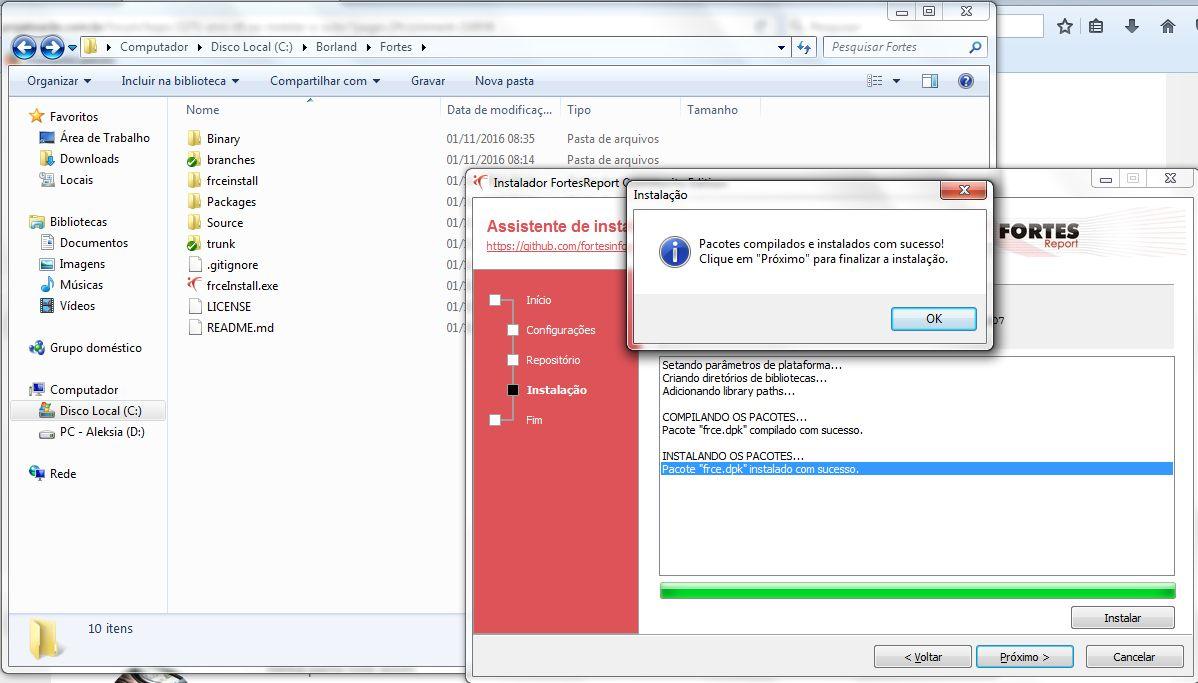The image size is (1198, 683).
Task: Click the browser bookmark star icon
Action: click(x=1064, y=27)
